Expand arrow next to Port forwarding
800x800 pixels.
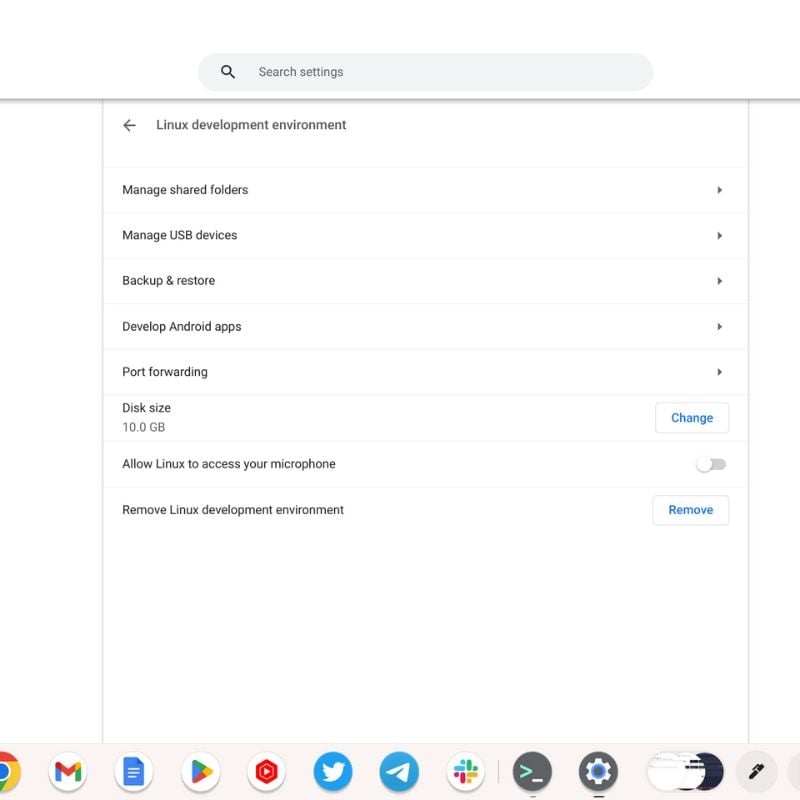click(x=719, y=372)
